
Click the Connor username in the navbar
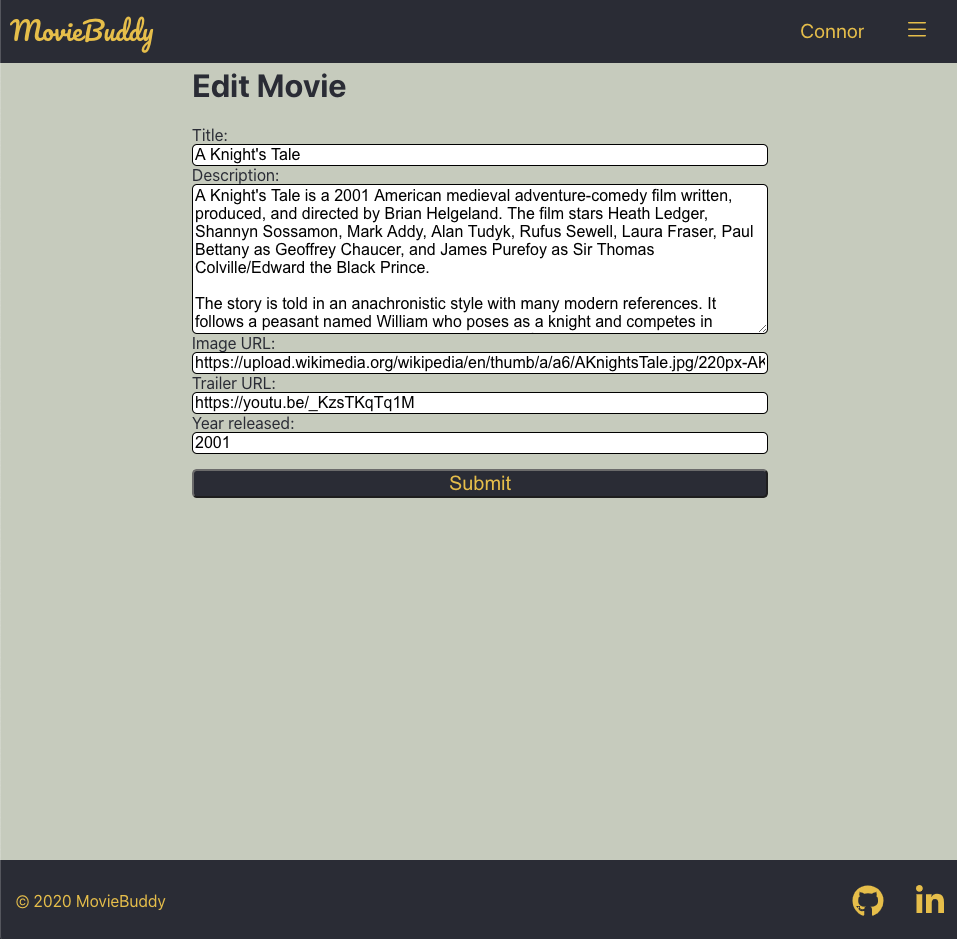tap(832, 31)
